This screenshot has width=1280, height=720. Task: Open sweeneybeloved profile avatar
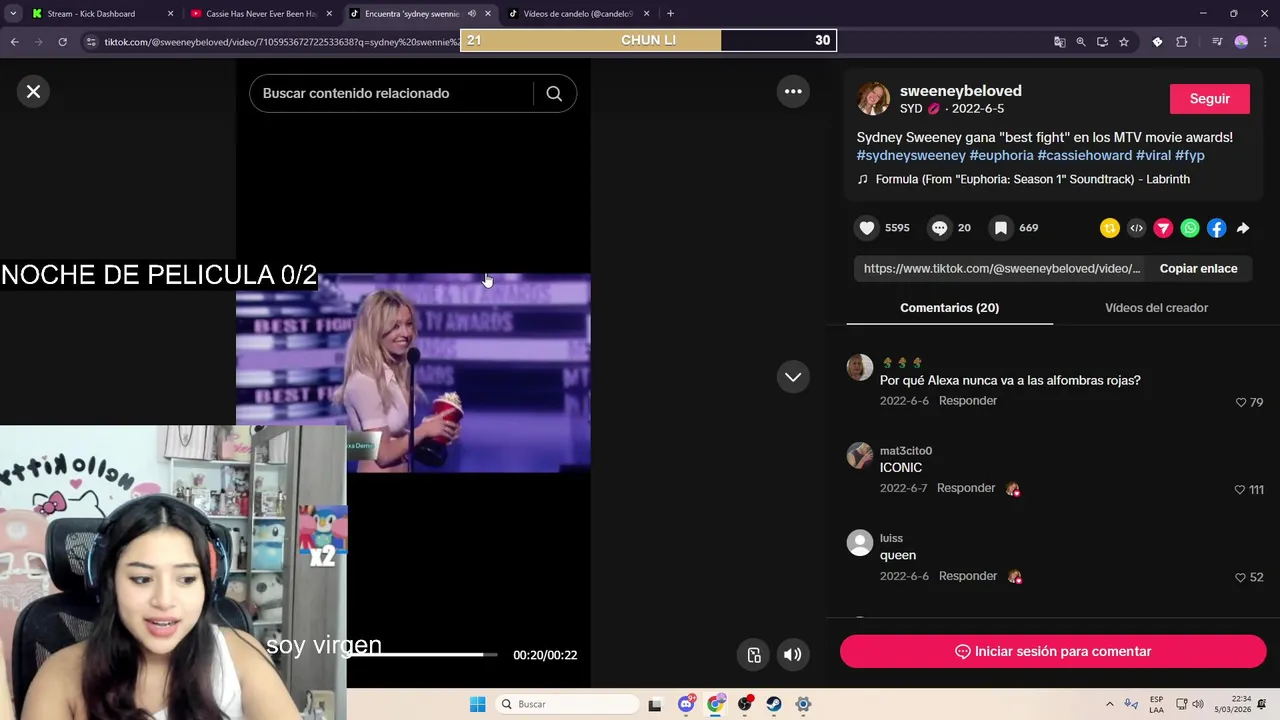pyautogui.click(x=873, y=99)
